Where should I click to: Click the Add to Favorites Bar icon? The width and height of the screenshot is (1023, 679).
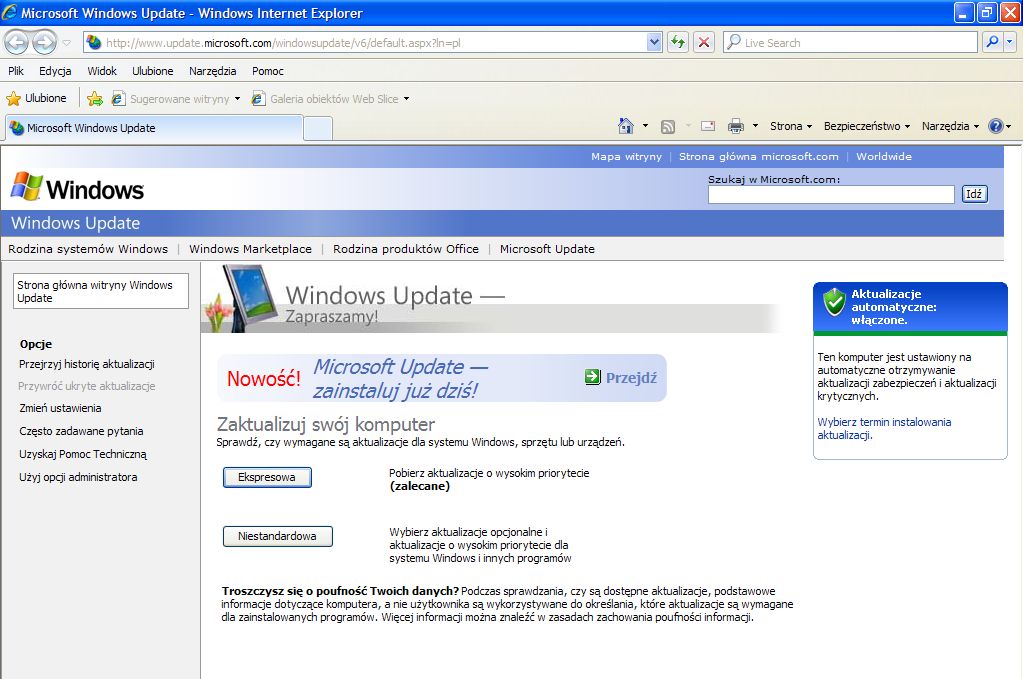coord(95,98)
